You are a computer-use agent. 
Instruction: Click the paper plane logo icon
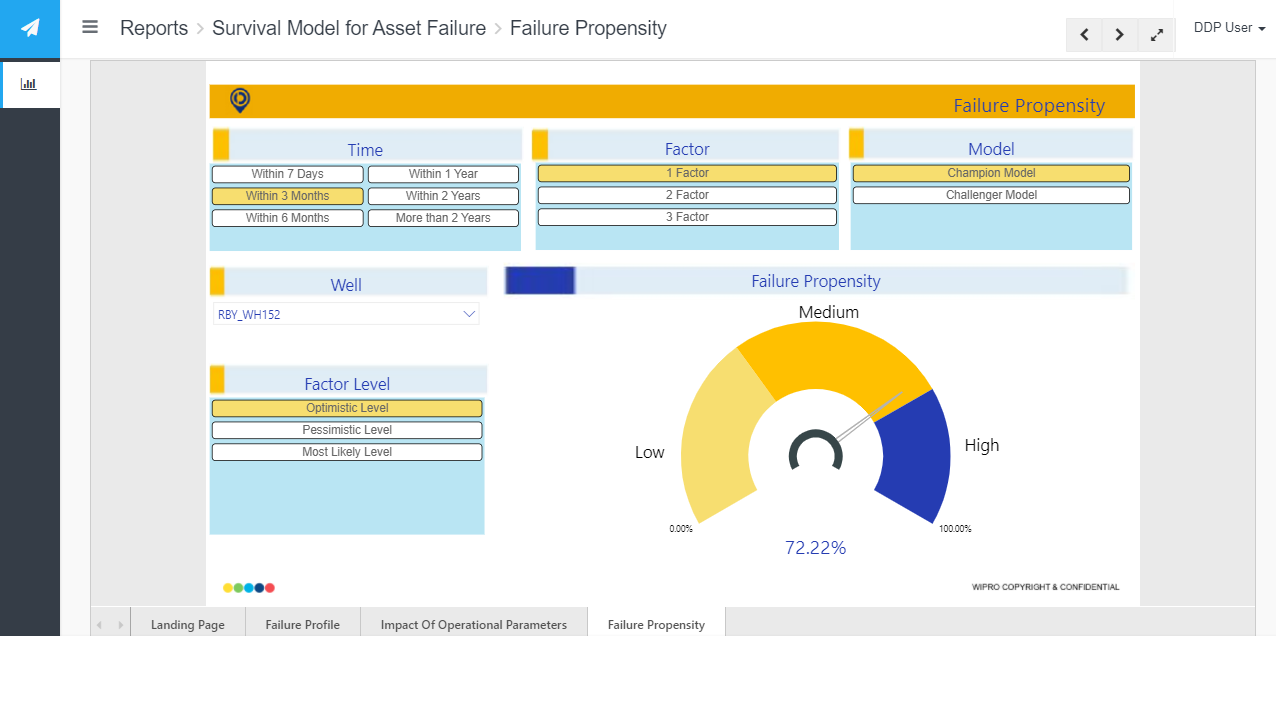click(30, 28)
